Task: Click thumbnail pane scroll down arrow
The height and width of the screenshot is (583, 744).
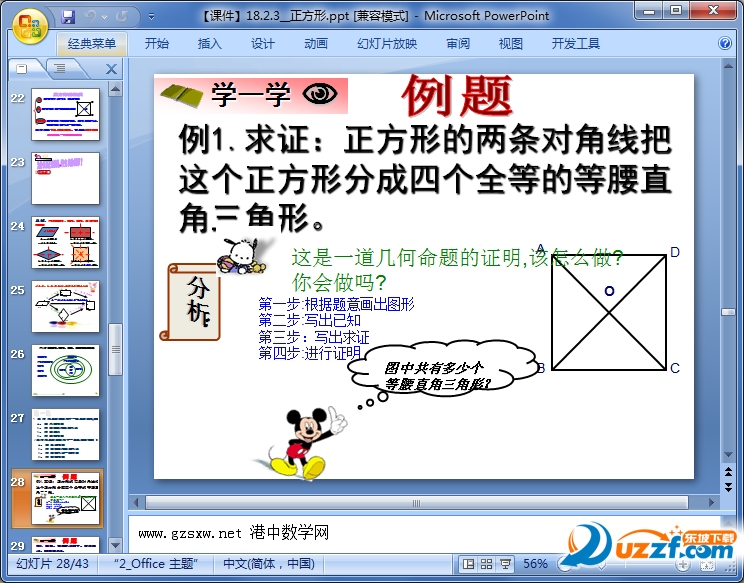Action: pos(115,545)
